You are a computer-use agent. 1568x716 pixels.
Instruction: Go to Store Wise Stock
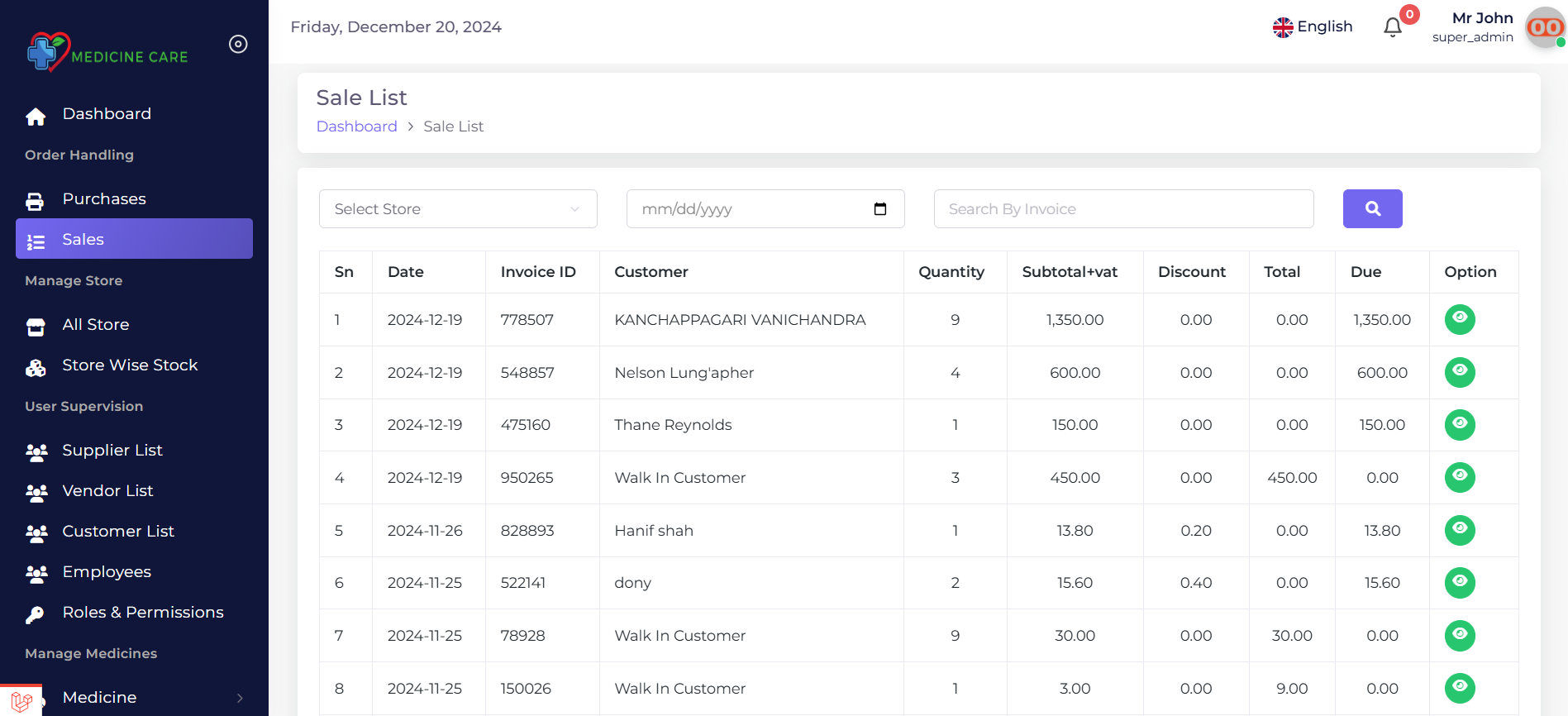click(130, 365)
